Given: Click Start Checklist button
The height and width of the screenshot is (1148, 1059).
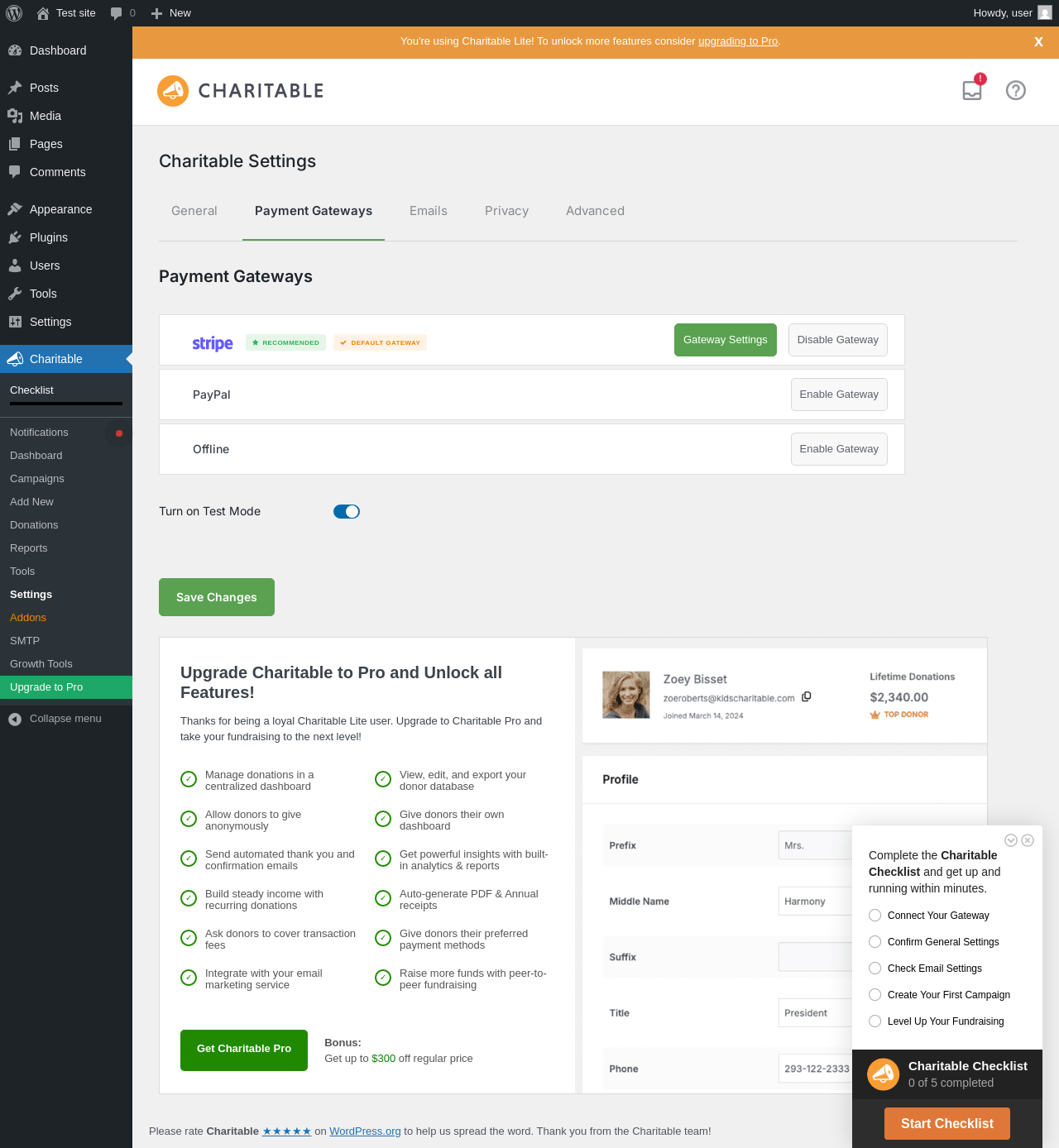Looking at the screenshot, I should pos(947,1123).
